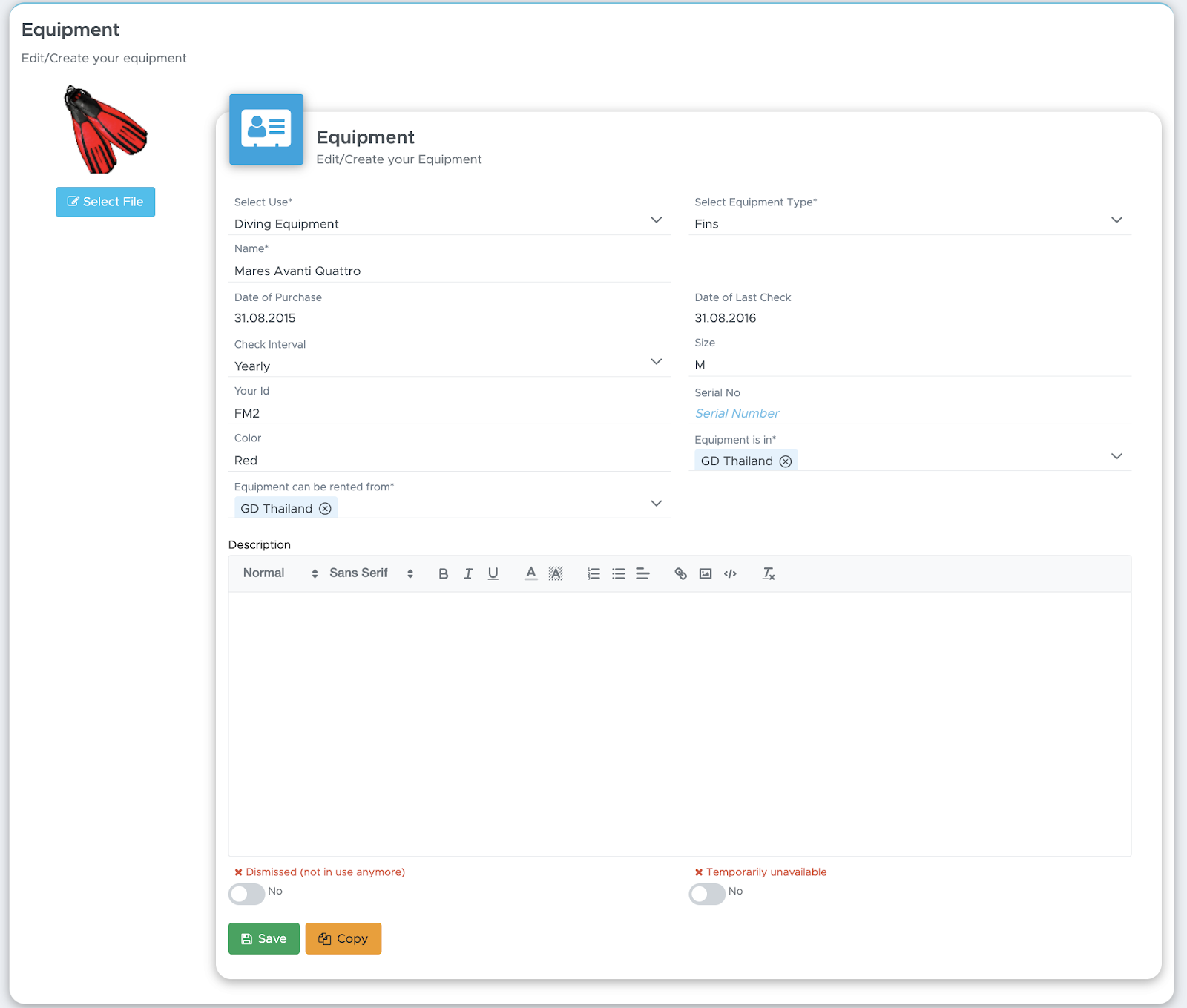The image size is (1187, 1008).
Task: Toggle the Temporarily unavailable switch
Action: click(x=707, y=894)
